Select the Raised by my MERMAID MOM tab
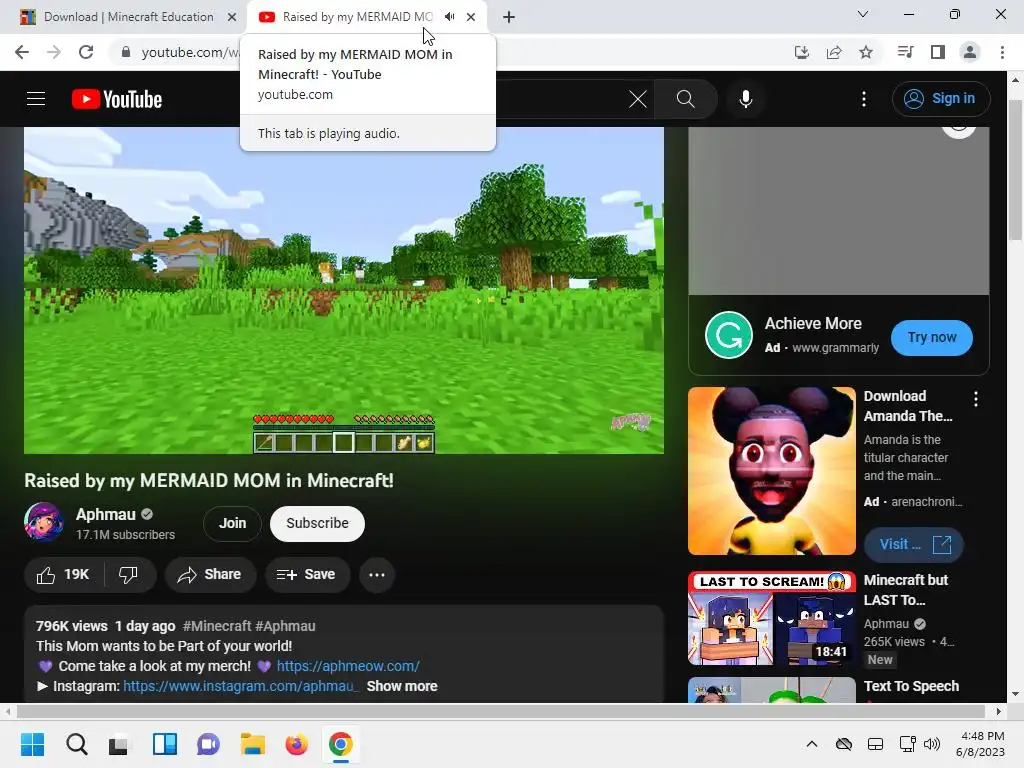The height and width of the screenshot is (768, 1024). pos(357,17)
